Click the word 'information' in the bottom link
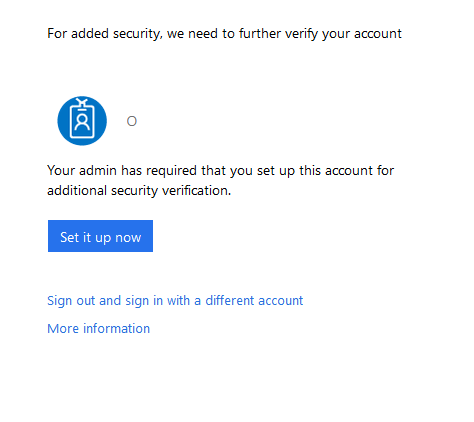This screenshot has height=422, width=474. pyautogui.click(x=117, y=329)
